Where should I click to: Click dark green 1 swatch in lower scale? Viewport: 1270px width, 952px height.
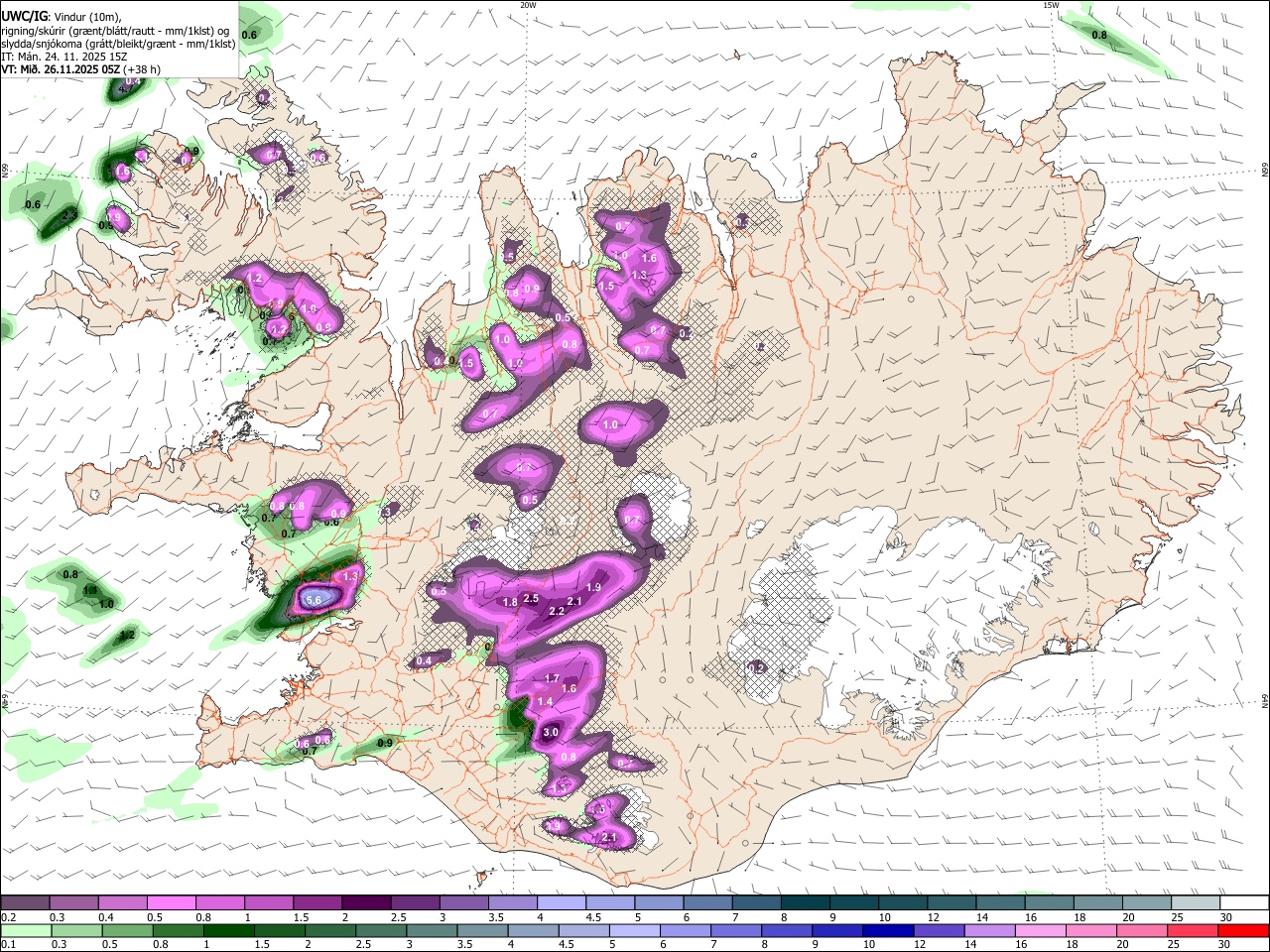tap(228, 930)
